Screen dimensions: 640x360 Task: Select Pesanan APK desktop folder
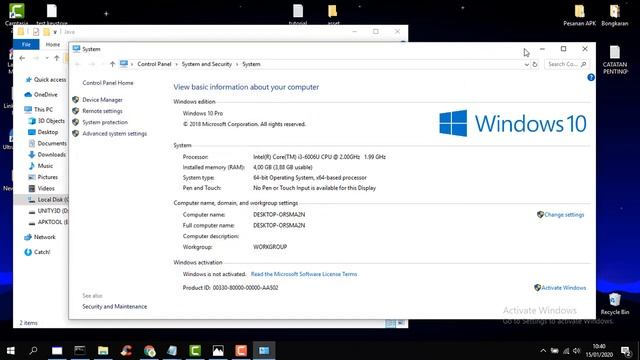pyautogui.click(x=580, y=15)
